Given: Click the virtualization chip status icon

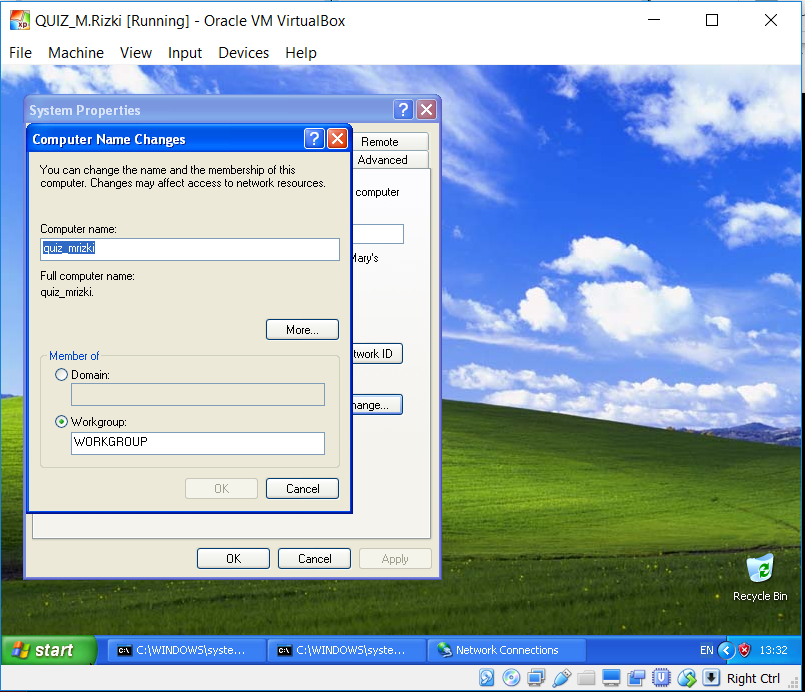Looking at the screenshot, I should [x=661, y=677].
